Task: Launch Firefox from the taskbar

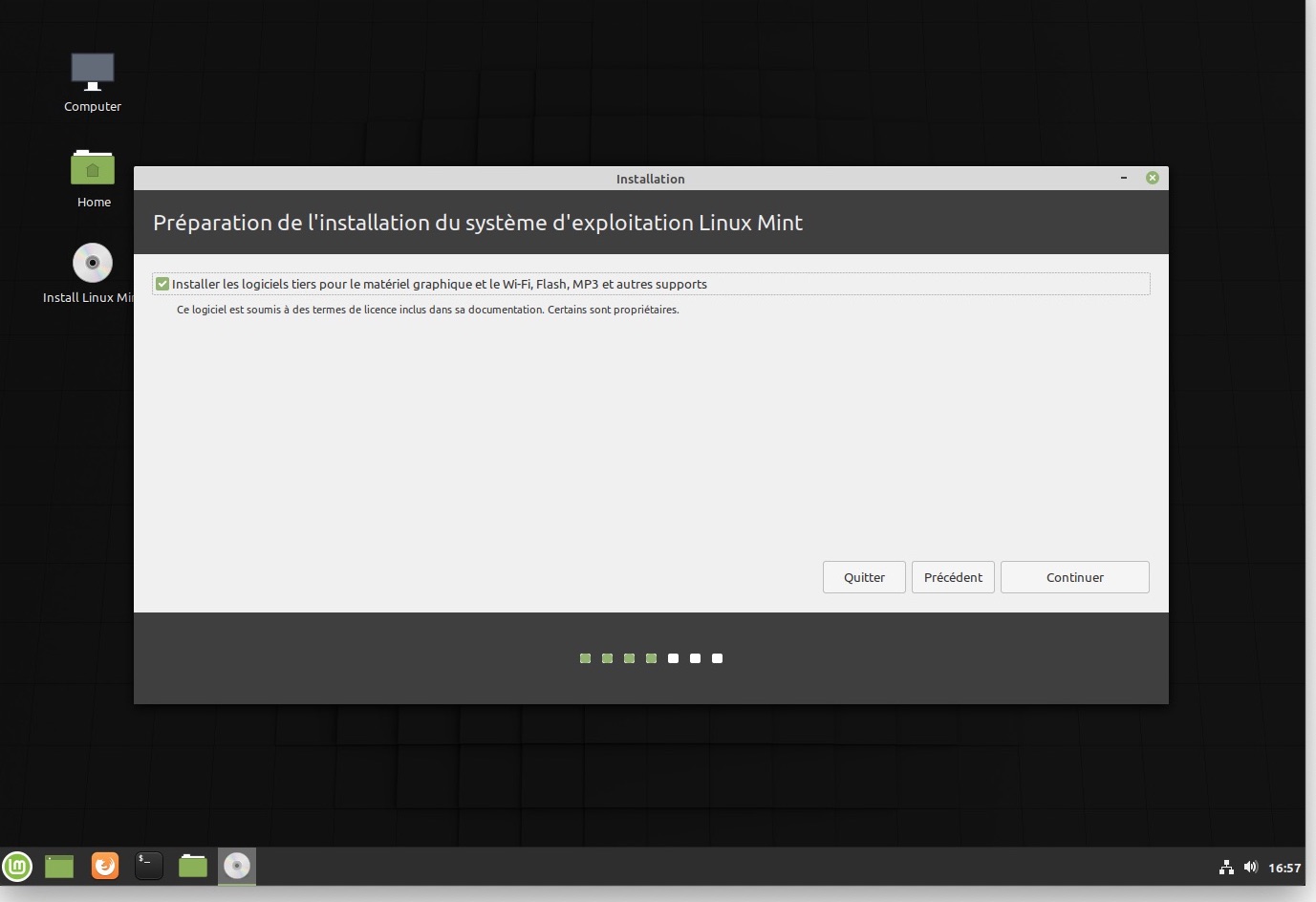Action: (x=104, y=866)
